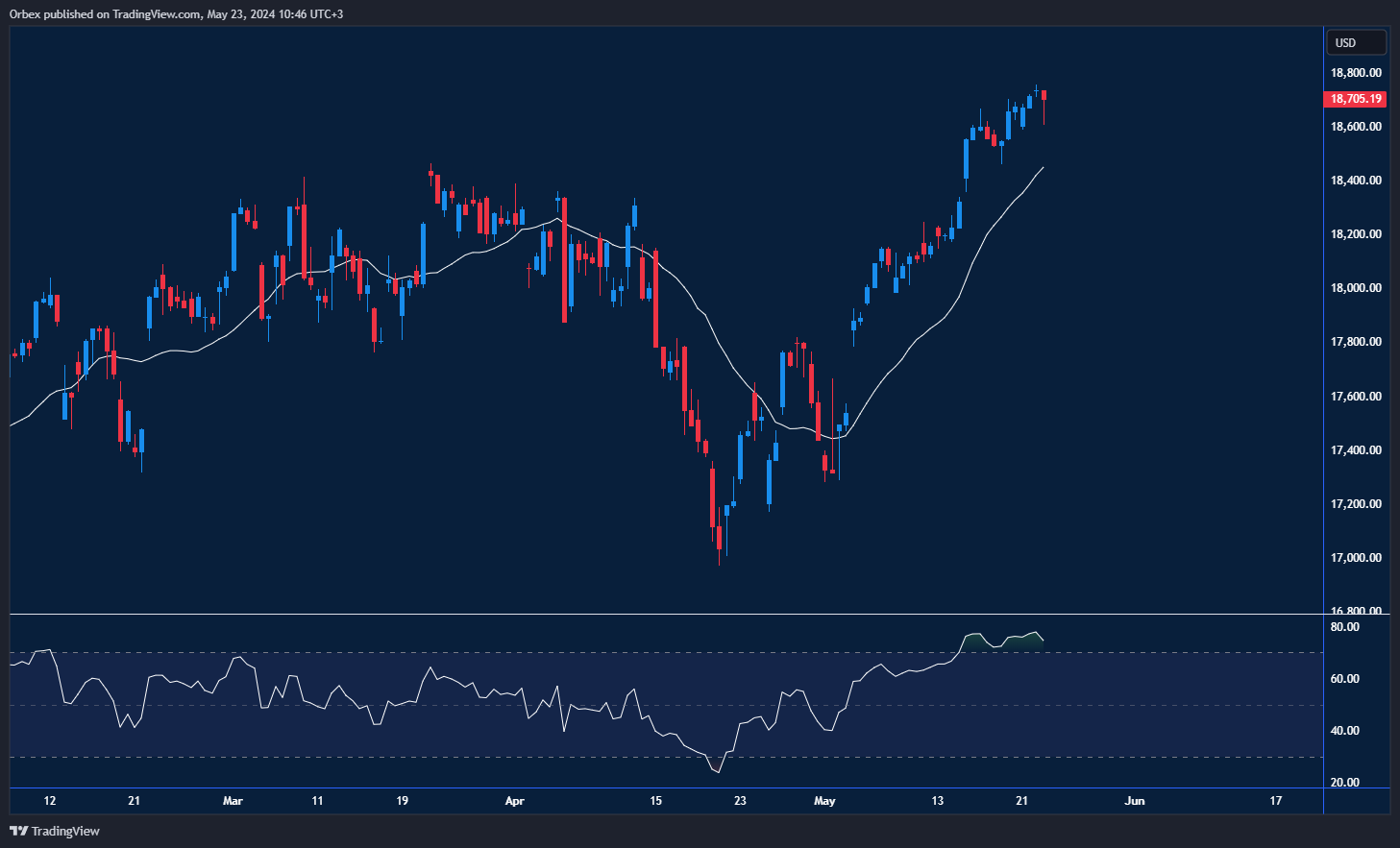
Task: Click the 17,000.00 level on price scale
Action: (x=1355, y=558)
